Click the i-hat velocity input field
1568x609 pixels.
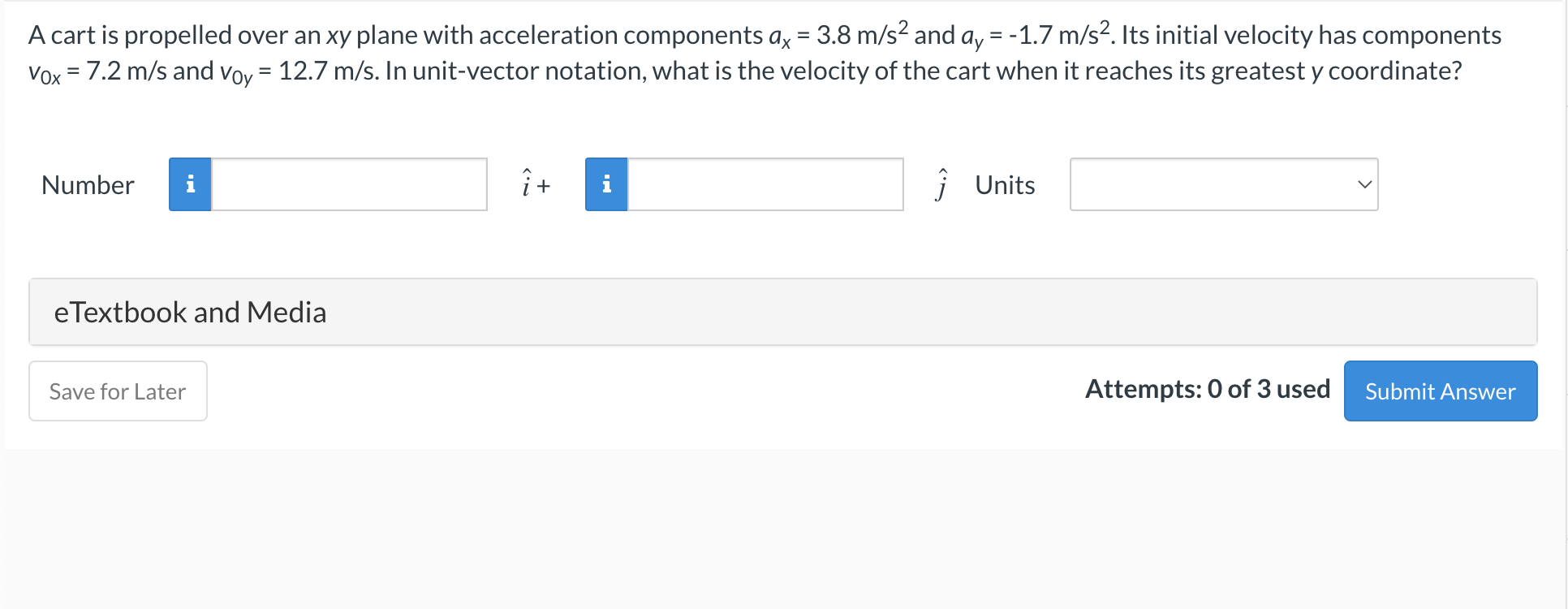point(349,184)
